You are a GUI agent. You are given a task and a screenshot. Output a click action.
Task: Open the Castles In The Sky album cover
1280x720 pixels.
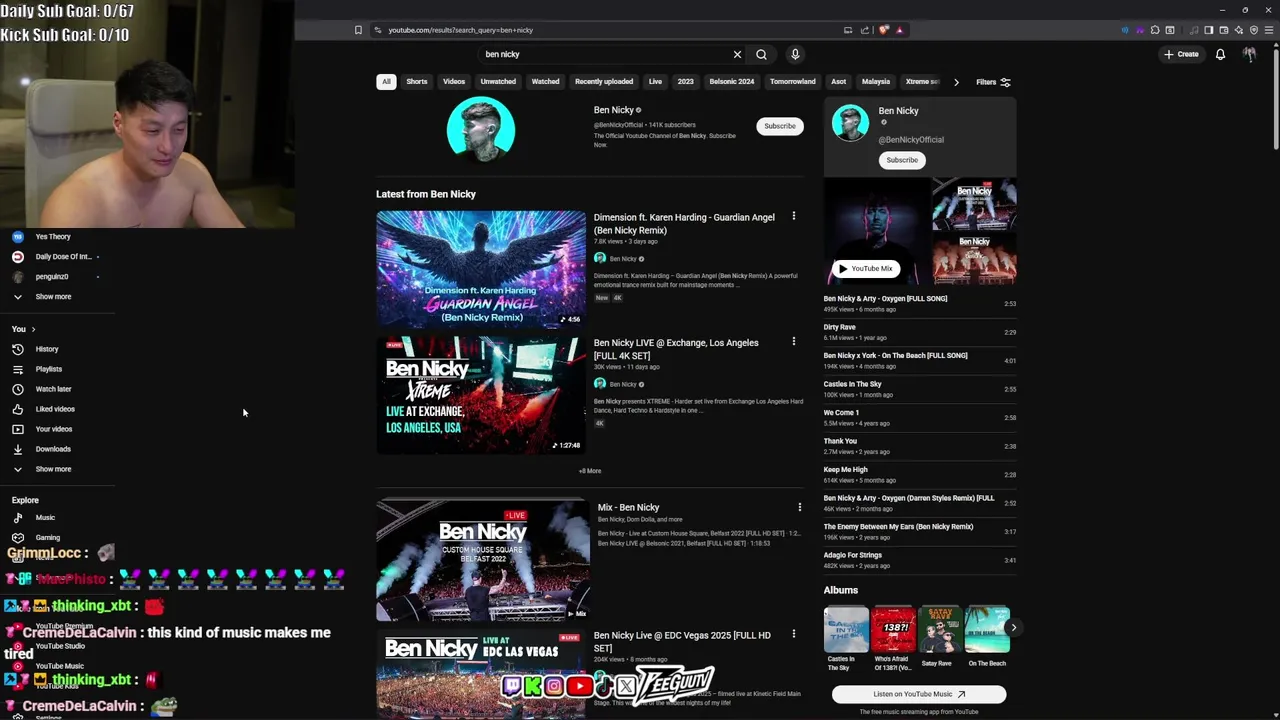(x=846, y=629)
